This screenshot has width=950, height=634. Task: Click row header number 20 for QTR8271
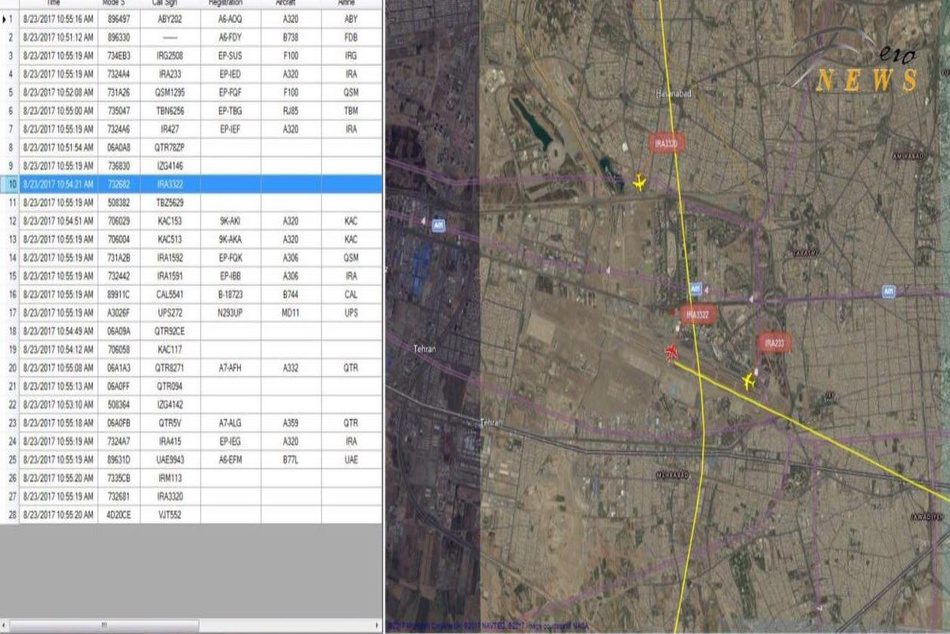[10, 368]
